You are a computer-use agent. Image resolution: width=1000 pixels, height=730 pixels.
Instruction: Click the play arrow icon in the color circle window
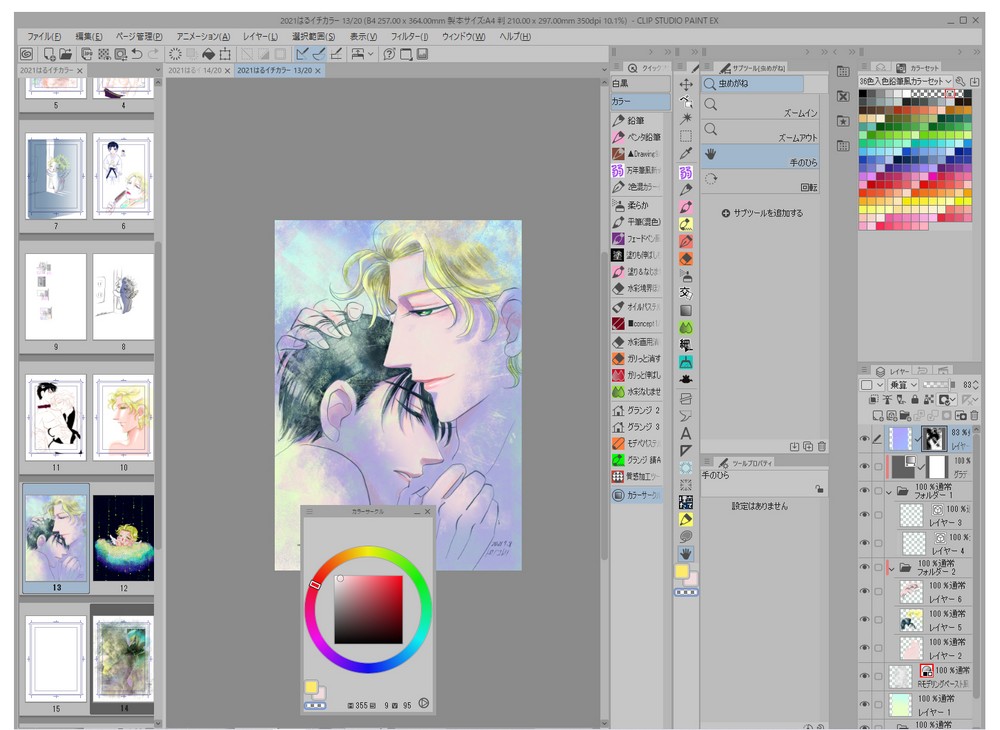(x=424, y=703)
